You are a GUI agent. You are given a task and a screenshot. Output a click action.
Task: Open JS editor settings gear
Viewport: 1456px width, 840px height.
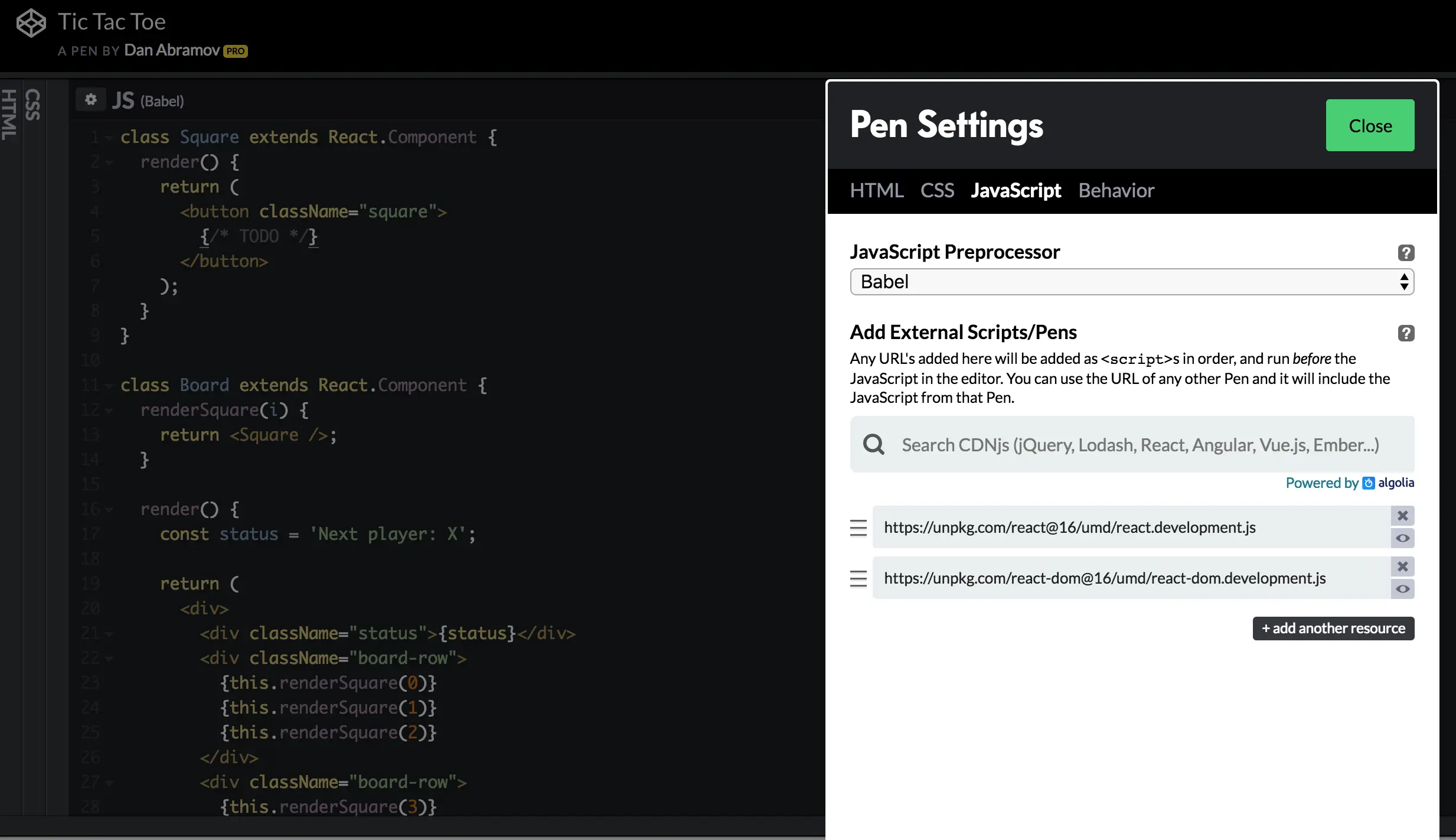(90, 100)
